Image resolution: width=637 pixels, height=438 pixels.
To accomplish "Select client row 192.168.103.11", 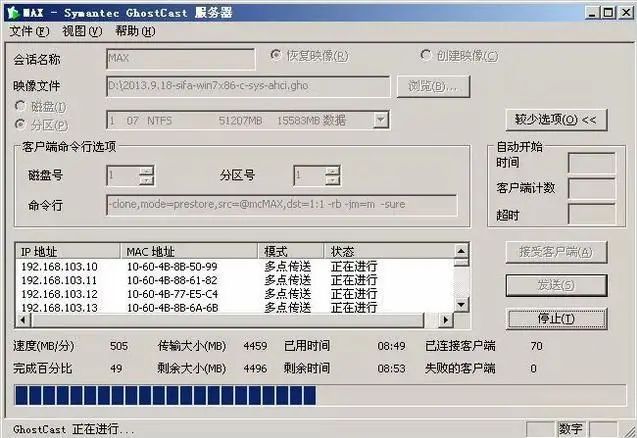I will click(59, 280).
